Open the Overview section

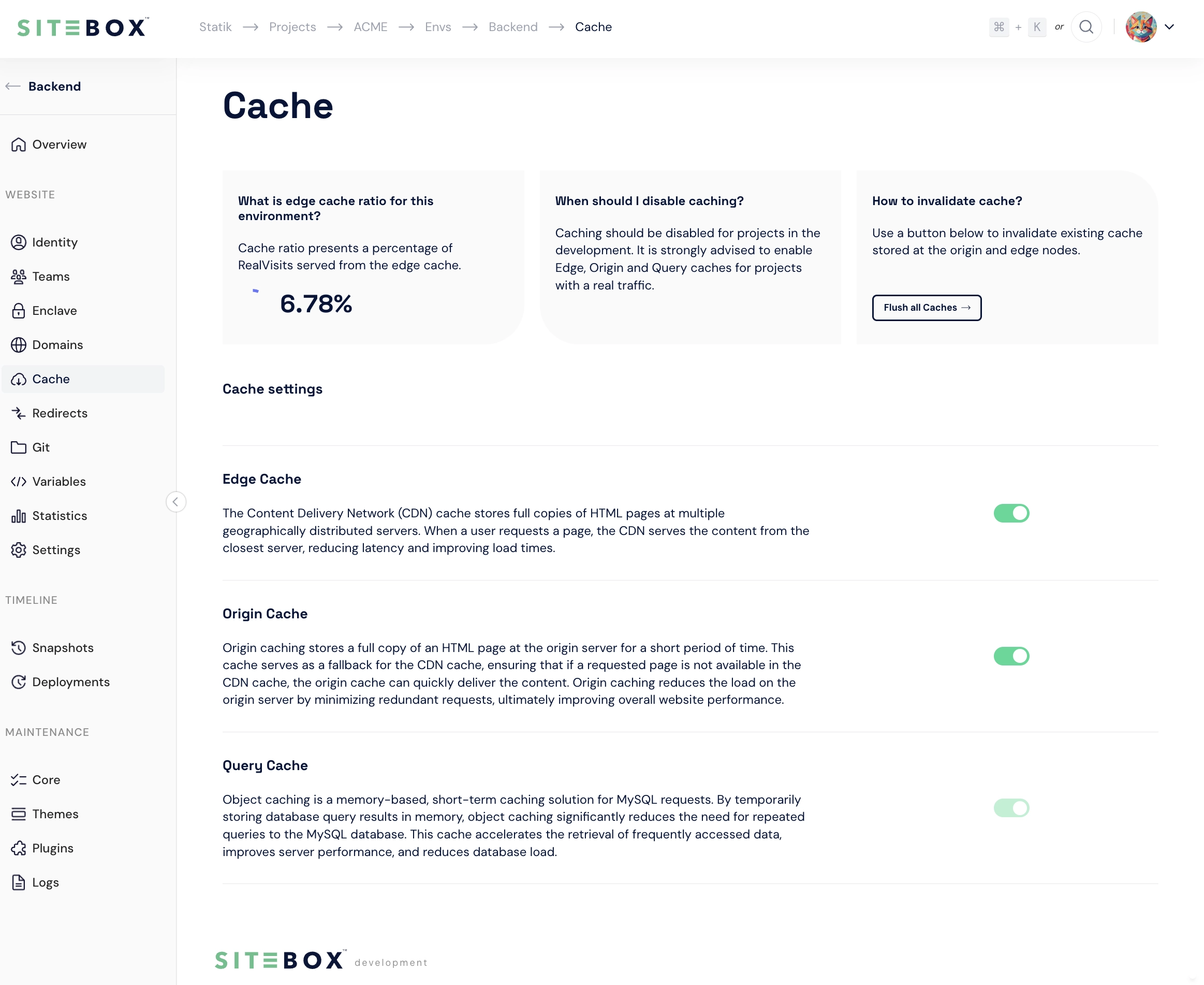tap(59, 144)
